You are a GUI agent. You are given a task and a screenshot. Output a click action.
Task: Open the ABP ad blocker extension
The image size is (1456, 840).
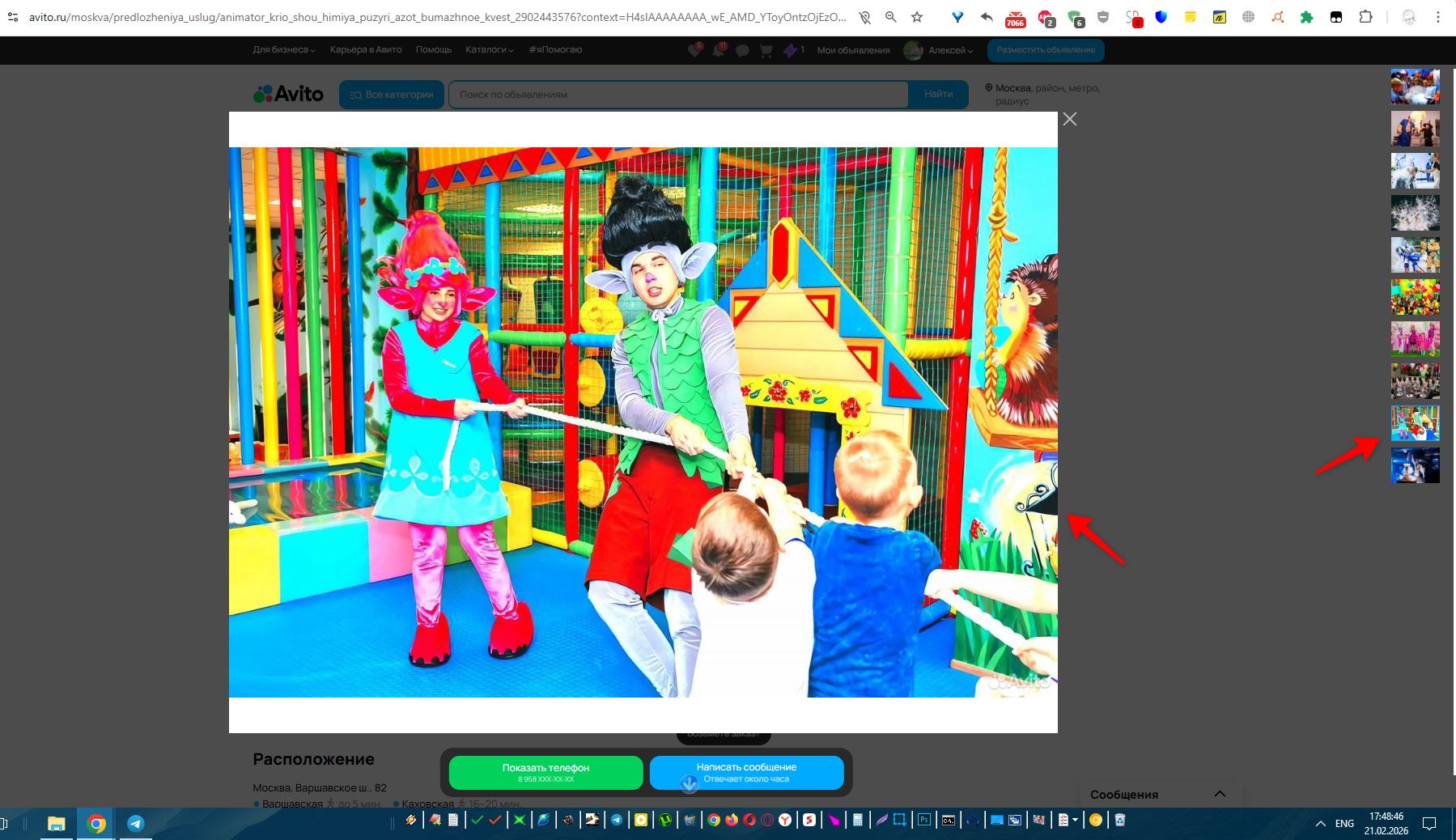(1046, 18)
